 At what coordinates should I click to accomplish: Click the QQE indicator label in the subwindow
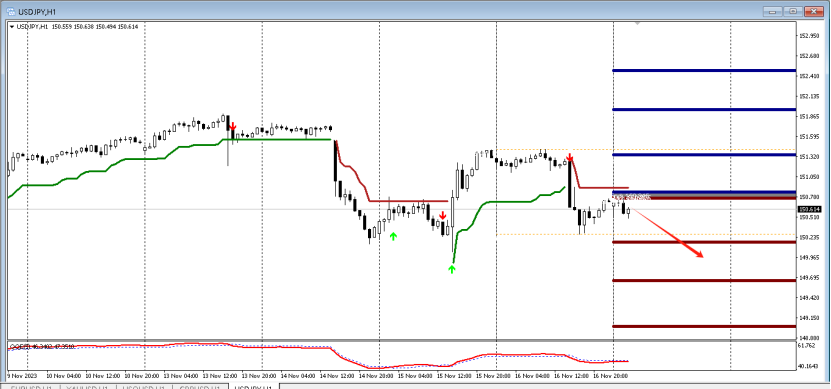(x=41, y=346)
